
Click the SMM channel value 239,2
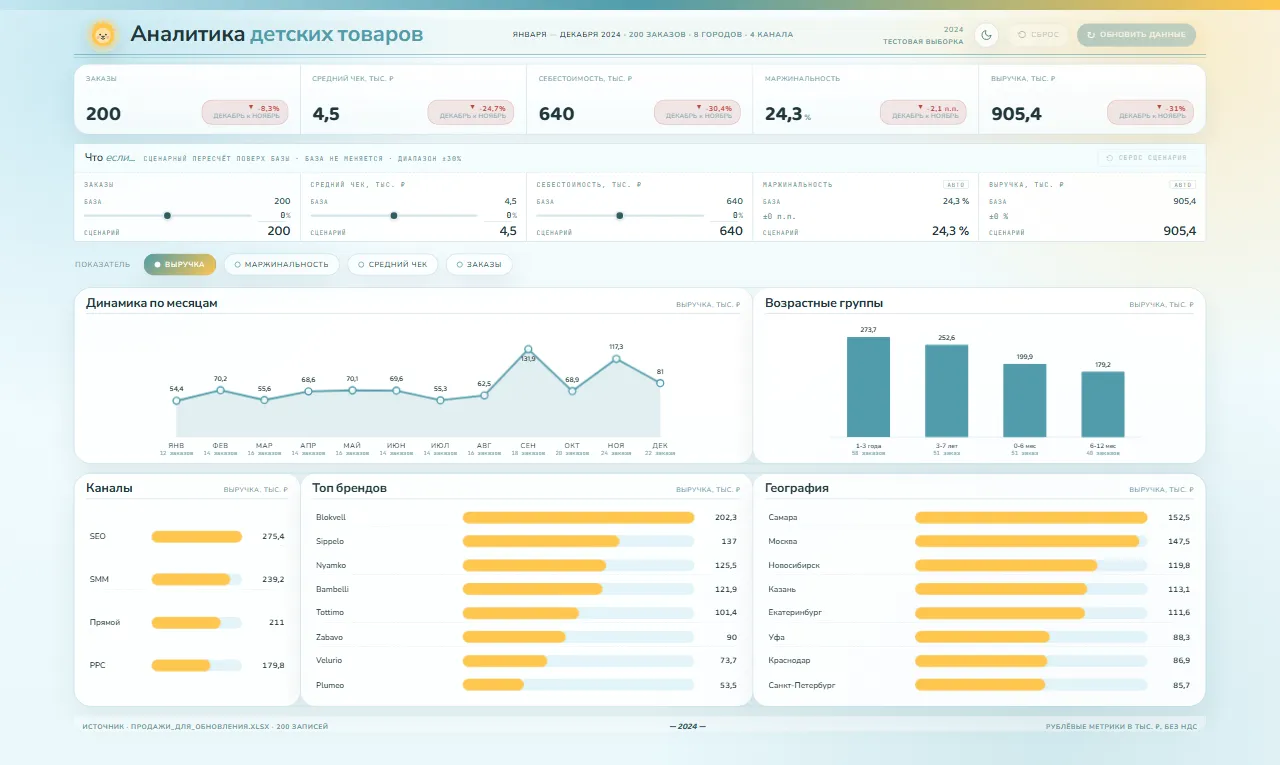coord(273,579)
